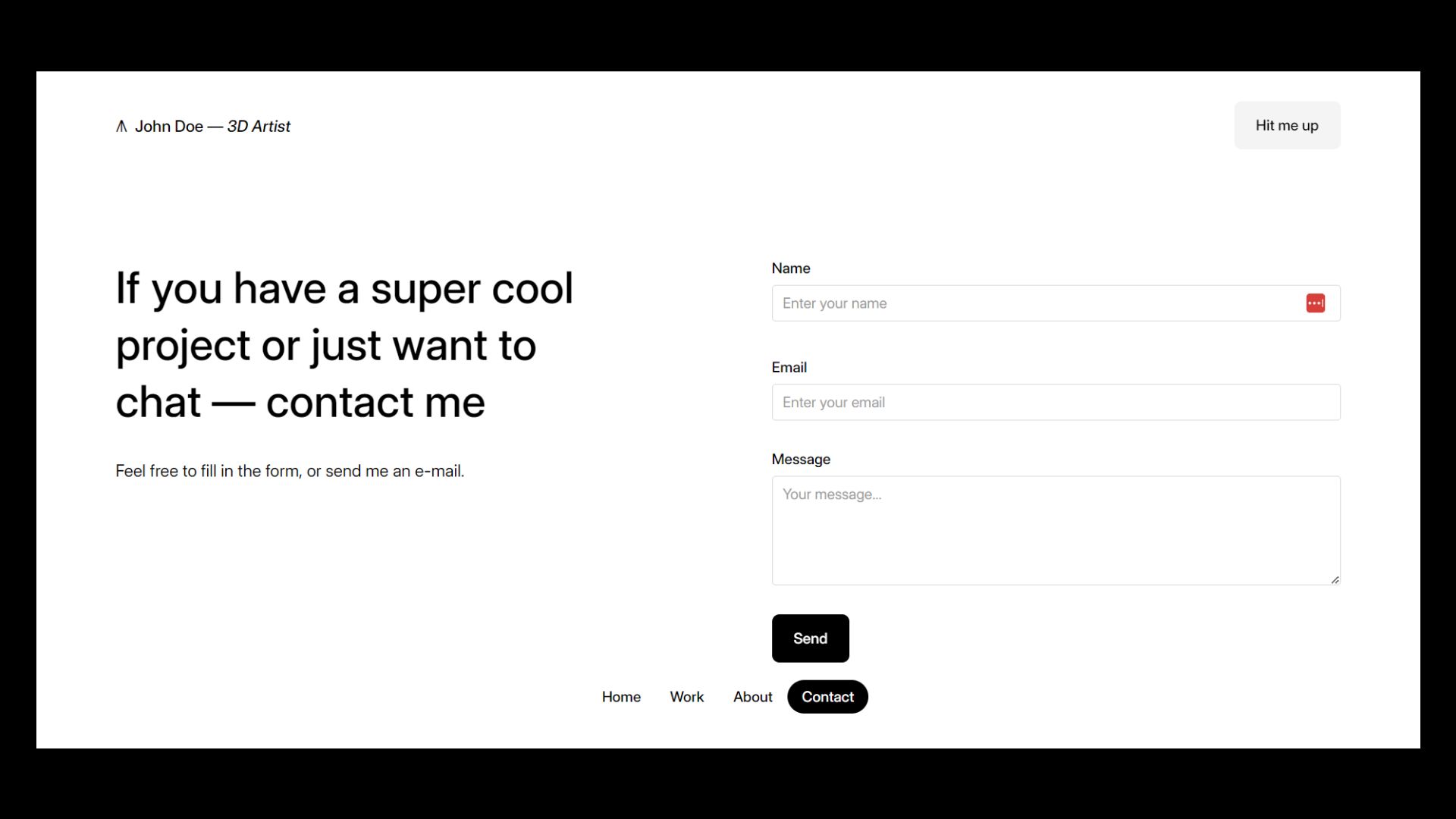
Task: Select the active Contact pill in navigation
Action: click(x=827, y=696)
